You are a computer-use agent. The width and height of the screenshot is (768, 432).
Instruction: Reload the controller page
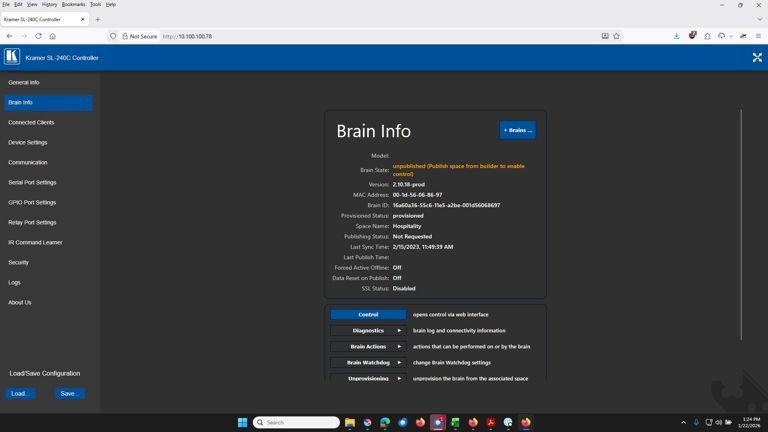[x=38, y=36]
